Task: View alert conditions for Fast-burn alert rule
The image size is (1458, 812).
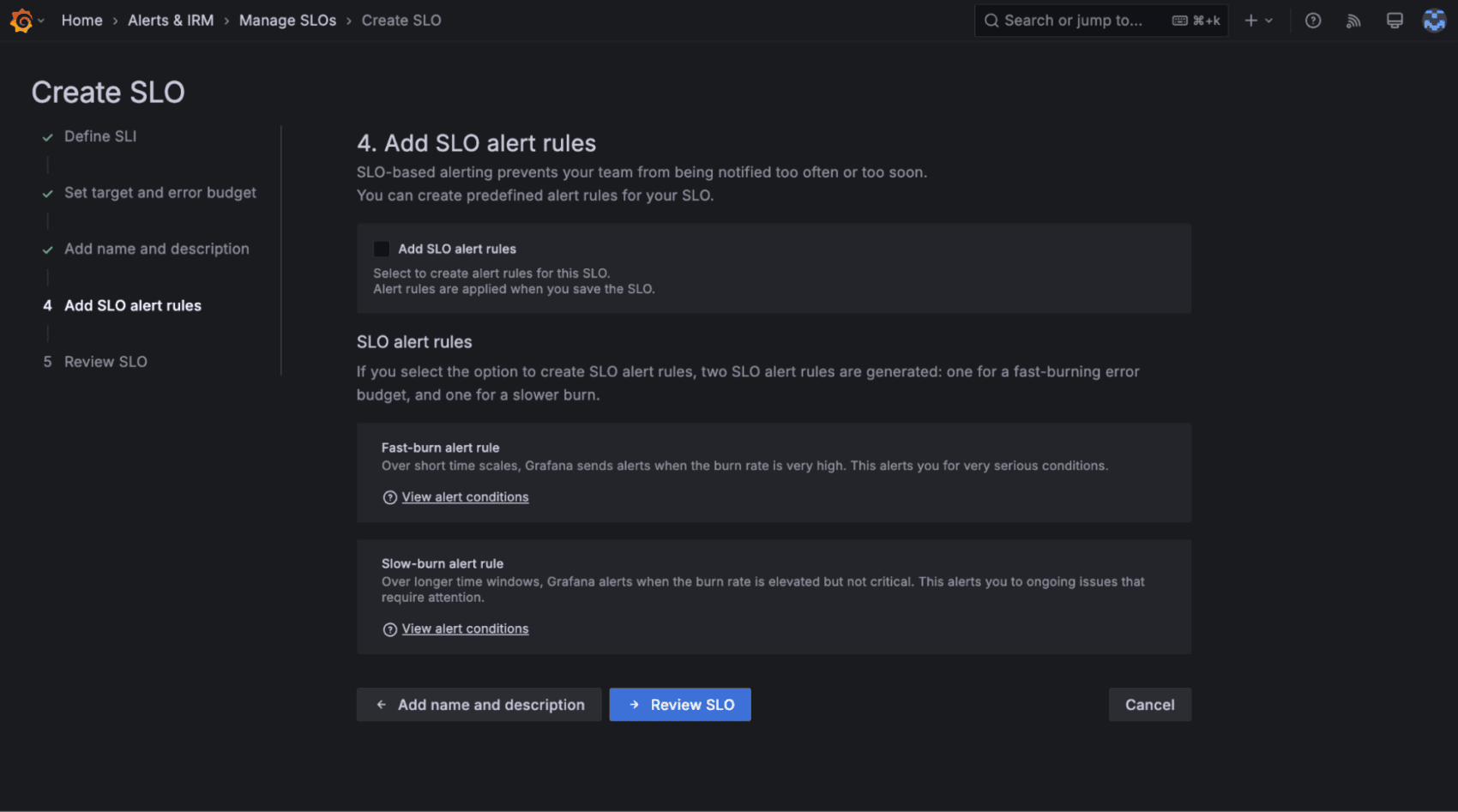Action: [x=465, y=497]
